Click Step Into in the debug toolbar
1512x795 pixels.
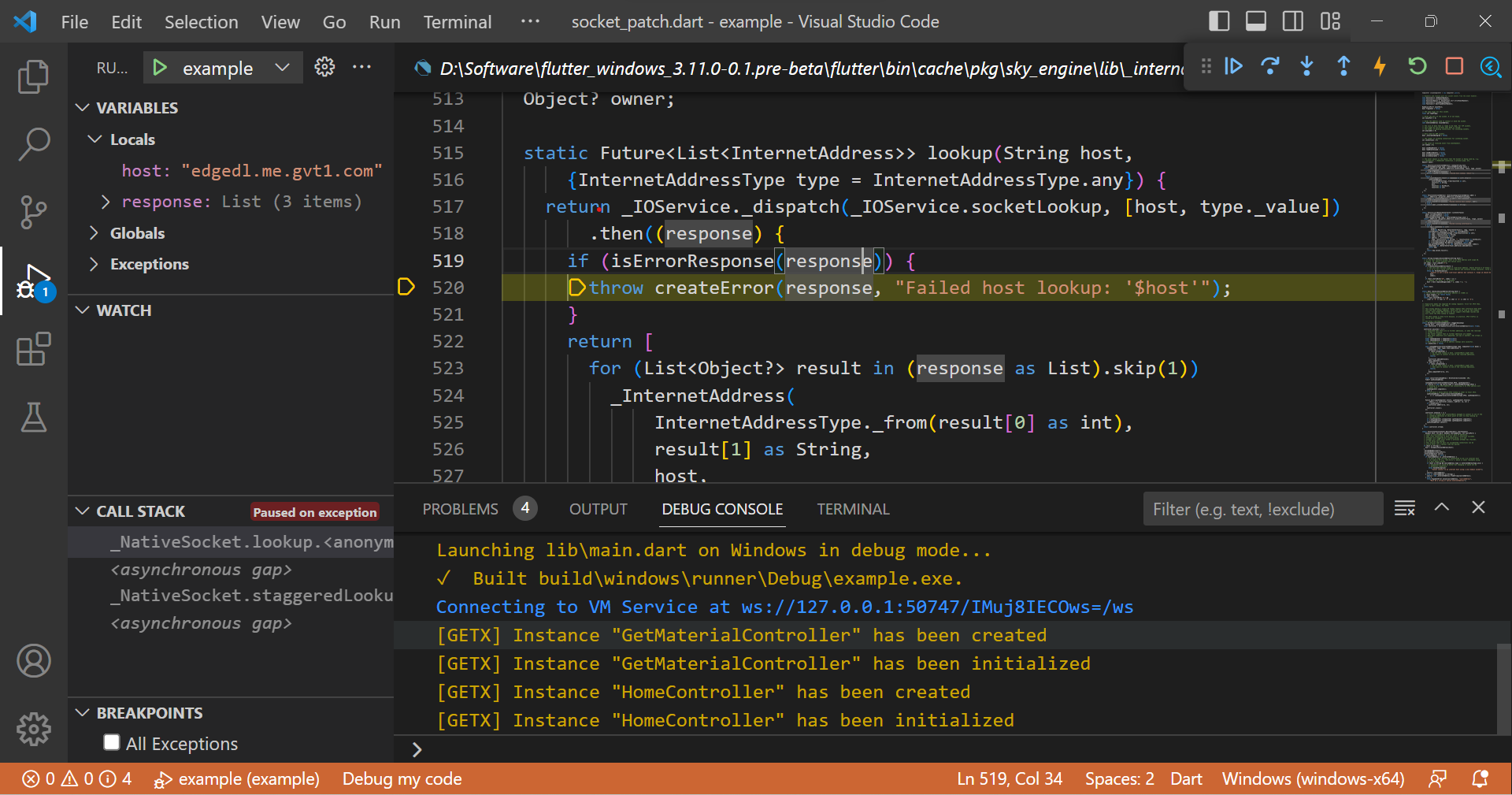[x=1306, y=67]
